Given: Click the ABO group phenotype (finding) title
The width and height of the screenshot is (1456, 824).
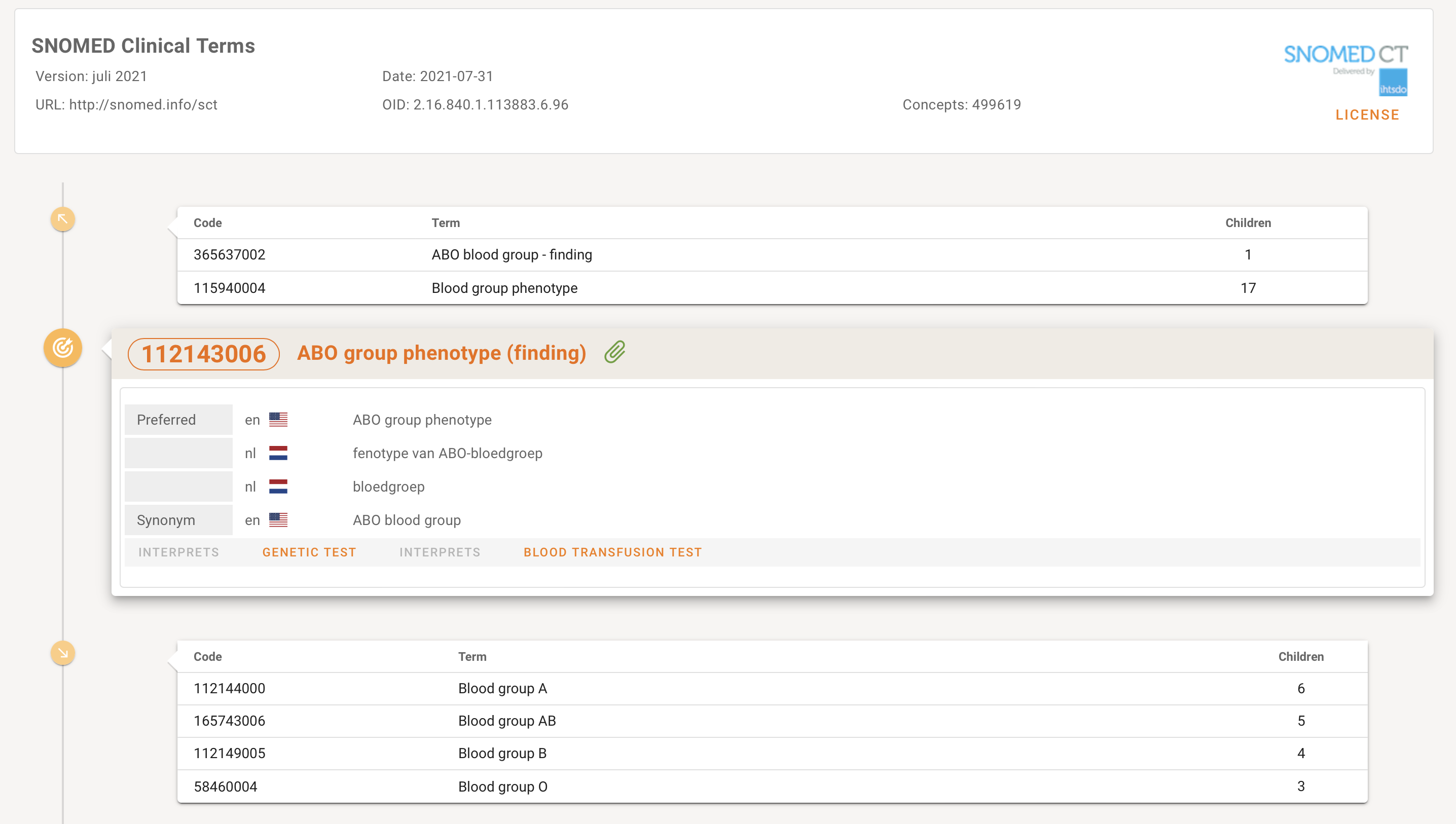Looking at the screenshot, I should (441, 353).
